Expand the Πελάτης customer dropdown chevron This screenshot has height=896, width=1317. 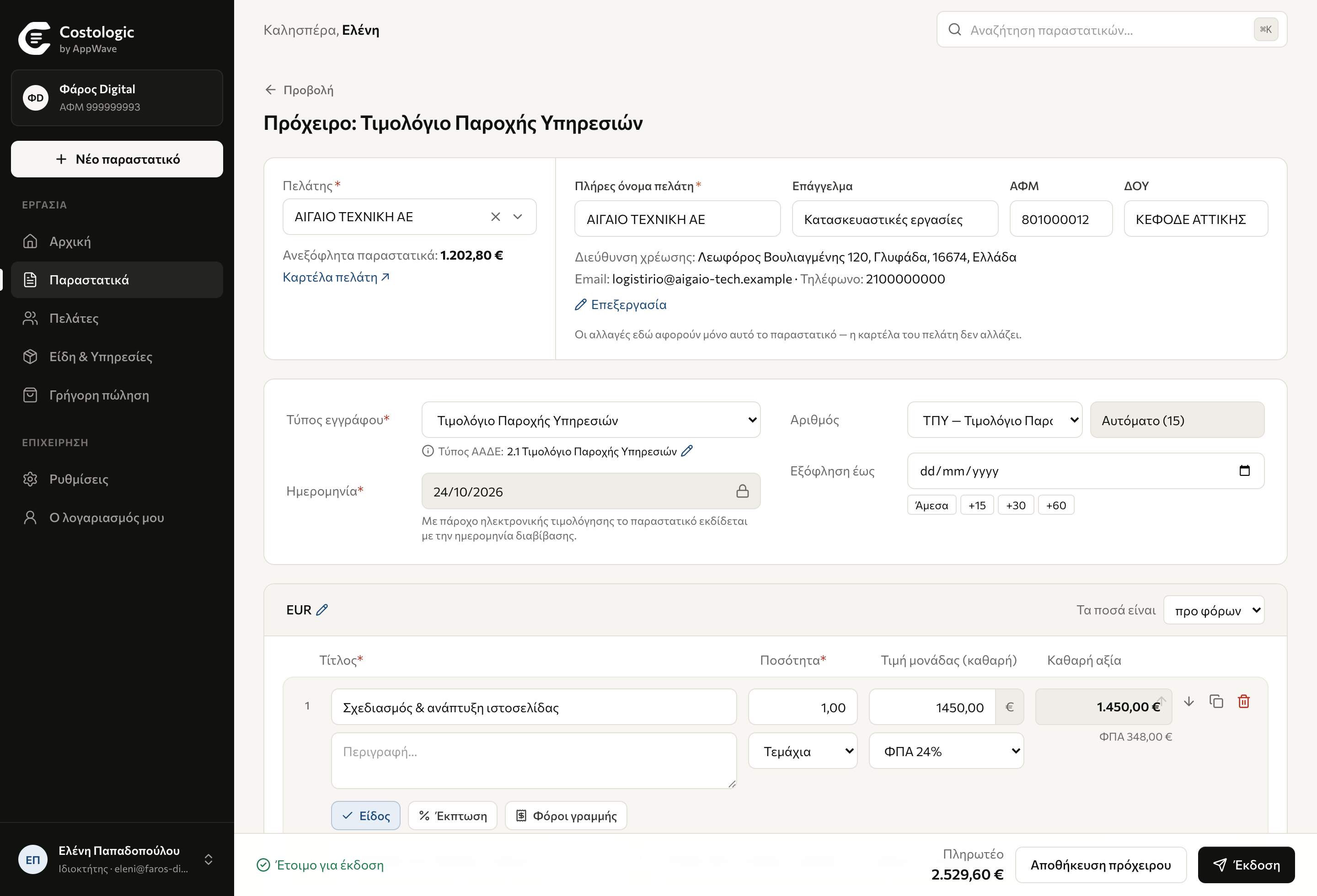[x=517, y=217]
